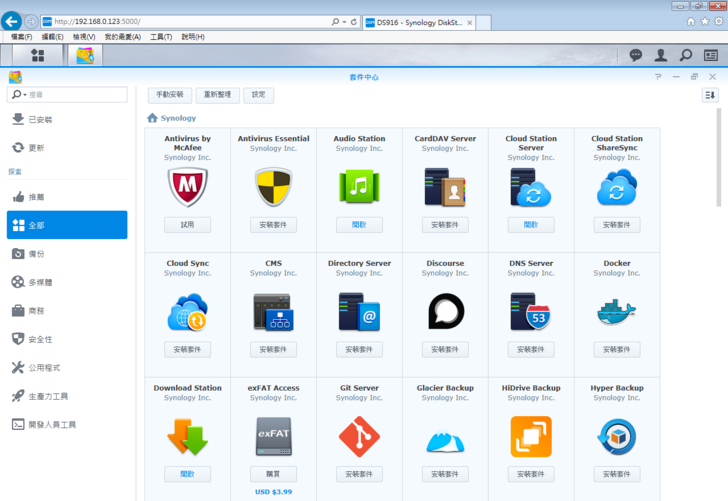Toggle the sort order button at top right
The image size is (728, 501).
pos(710,95)
